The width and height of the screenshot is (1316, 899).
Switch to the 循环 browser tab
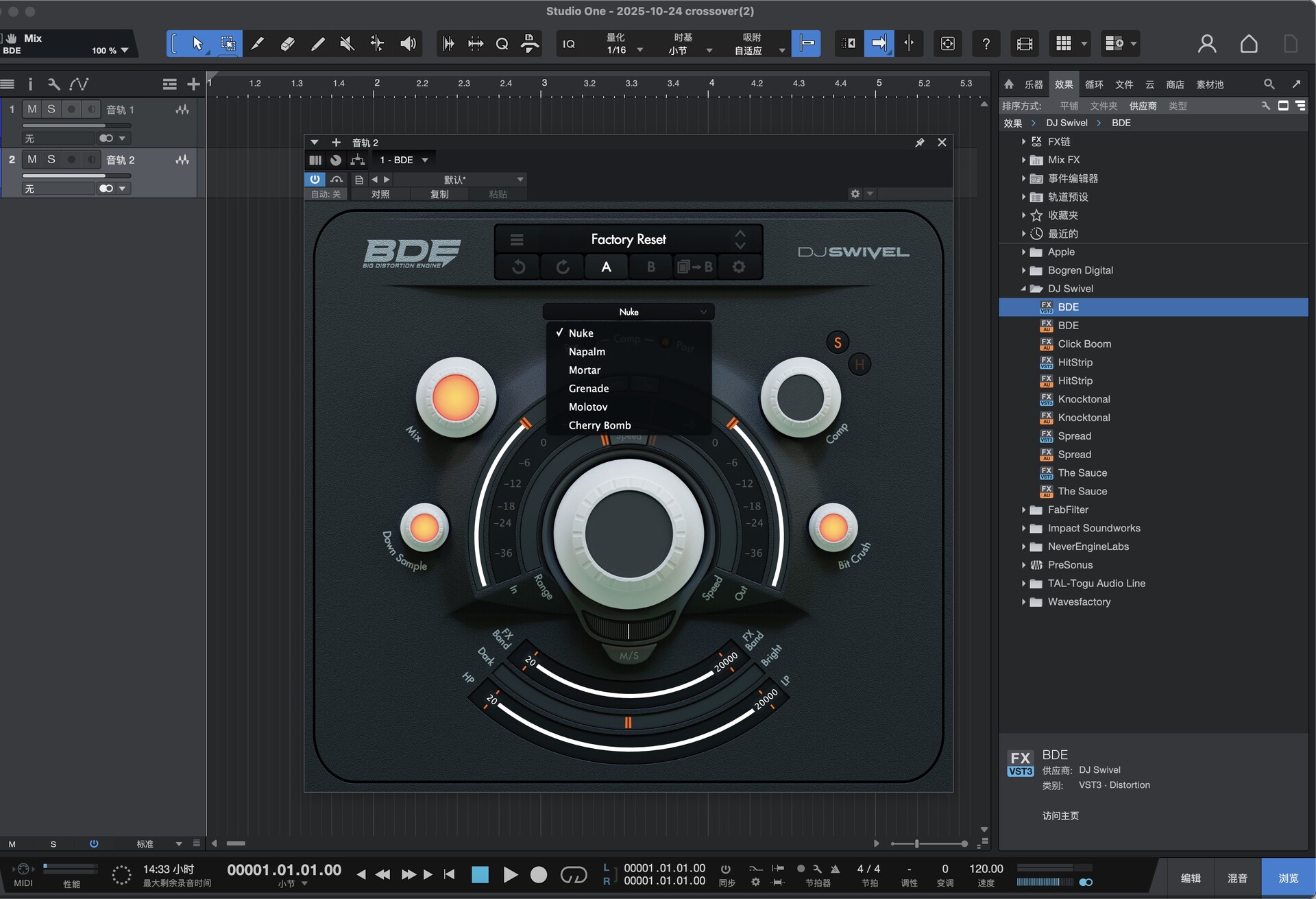(x=1094, y=84)
